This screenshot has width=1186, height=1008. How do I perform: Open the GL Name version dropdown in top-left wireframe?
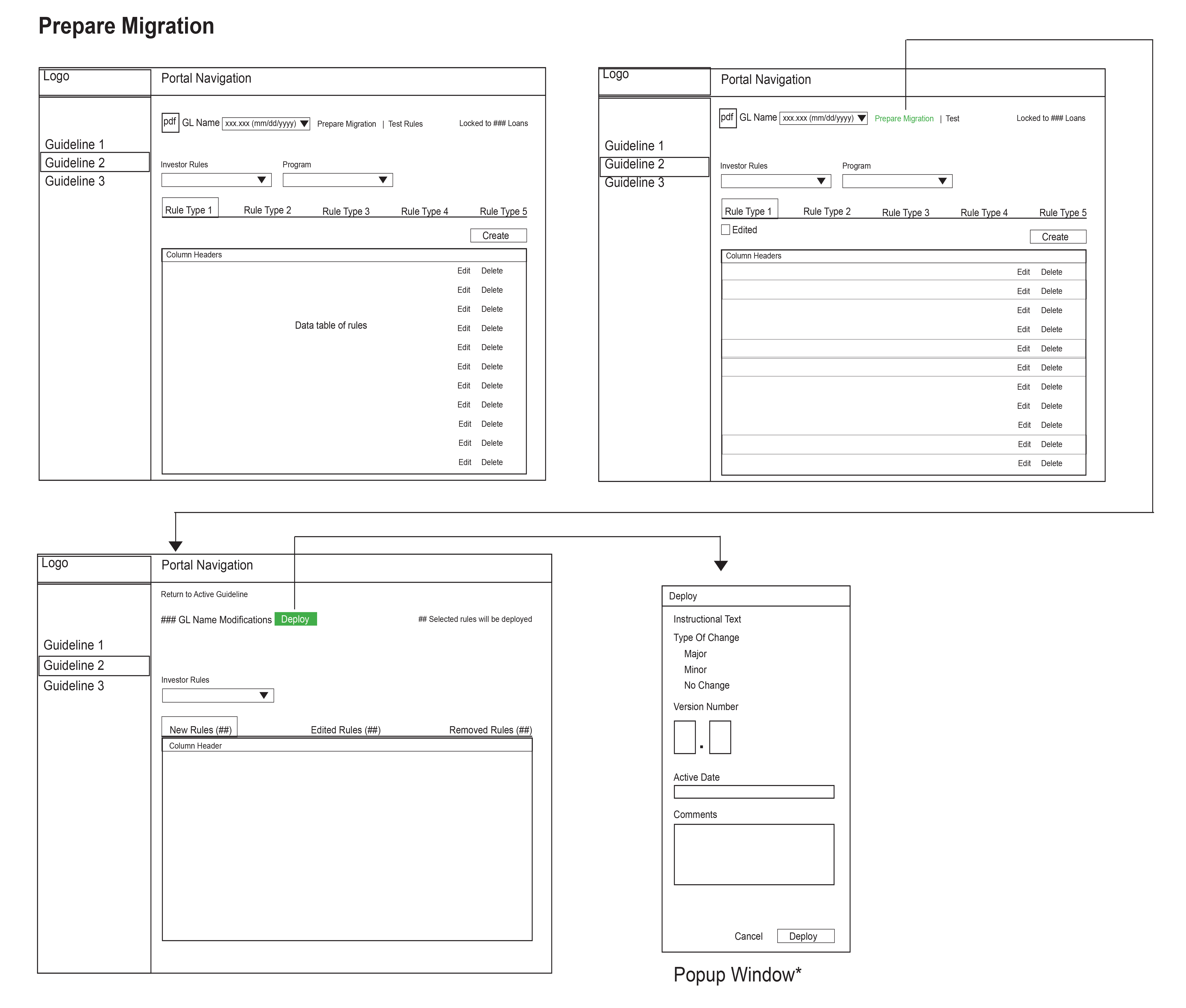pyautogui.click(x=266, y=123)
